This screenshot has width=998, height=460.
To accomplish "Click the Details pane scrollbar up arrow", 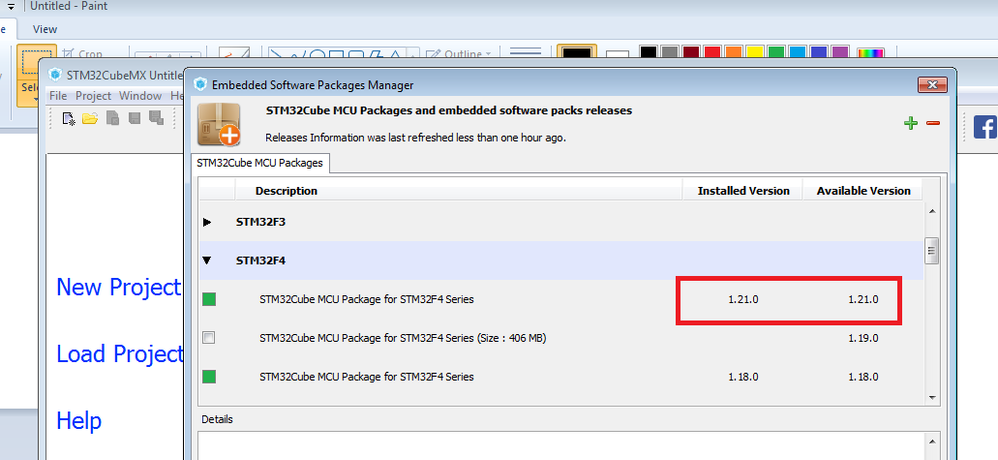I will (932, 442).
